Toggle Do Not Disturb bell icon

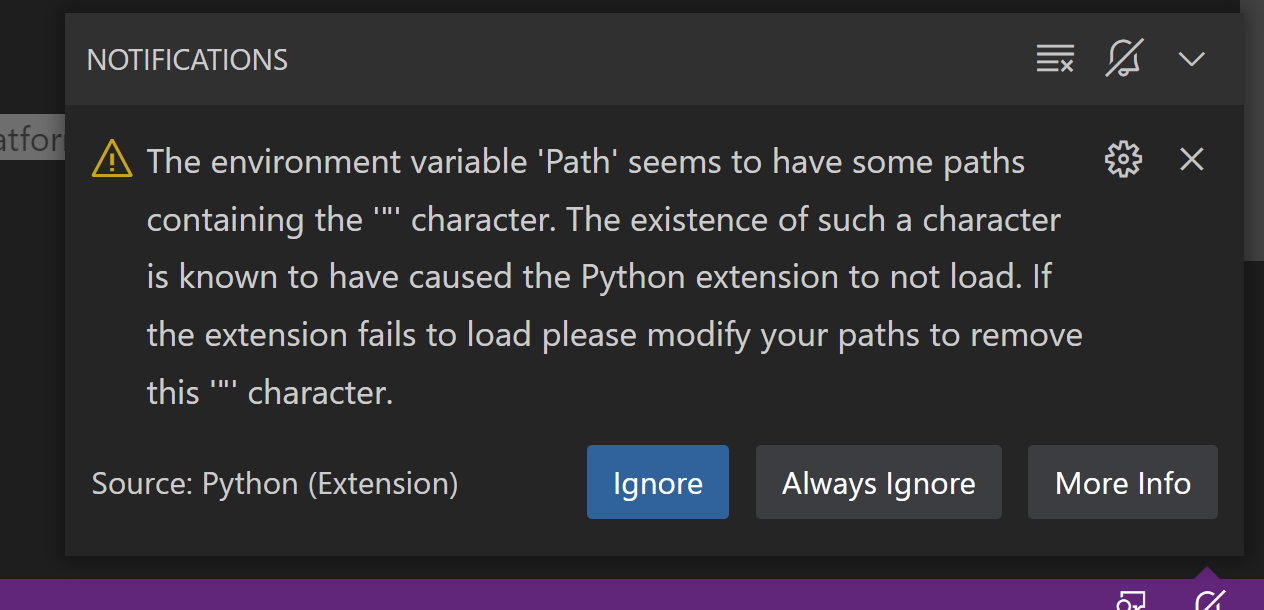click(1124, 59)
